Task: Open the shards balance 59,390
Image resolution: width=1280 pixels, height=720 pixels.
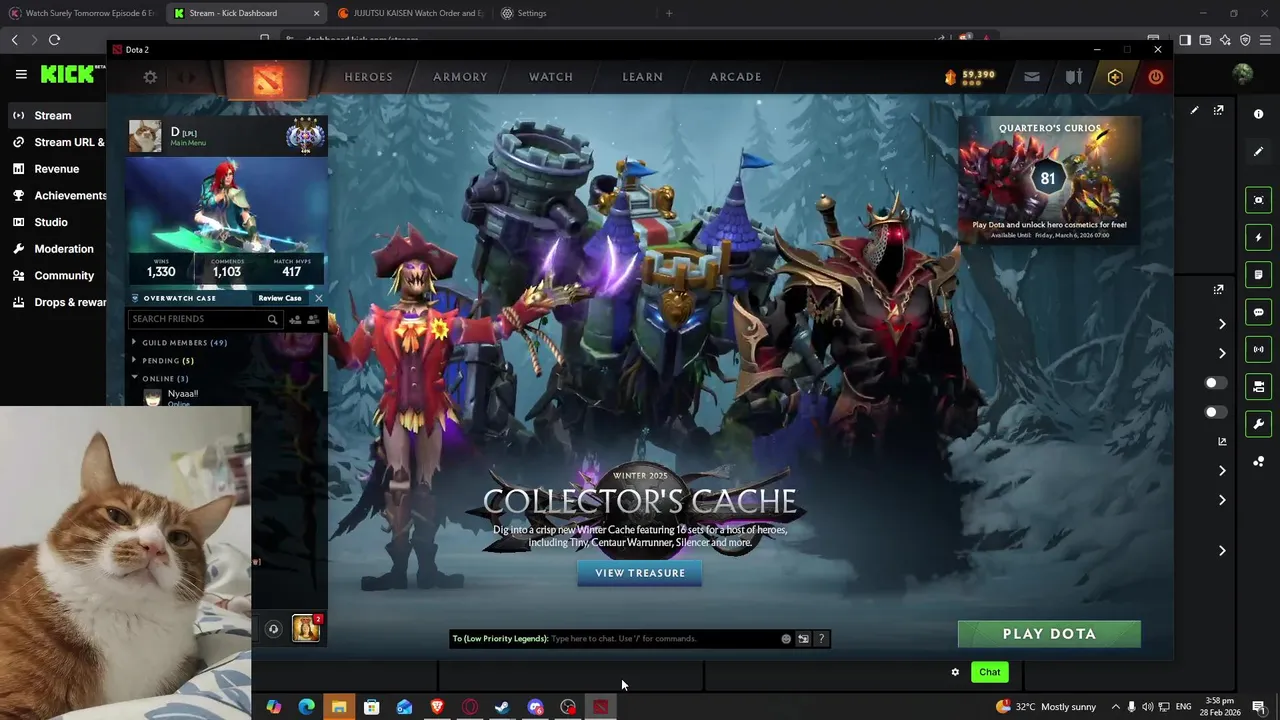Action: click(970, 76)
